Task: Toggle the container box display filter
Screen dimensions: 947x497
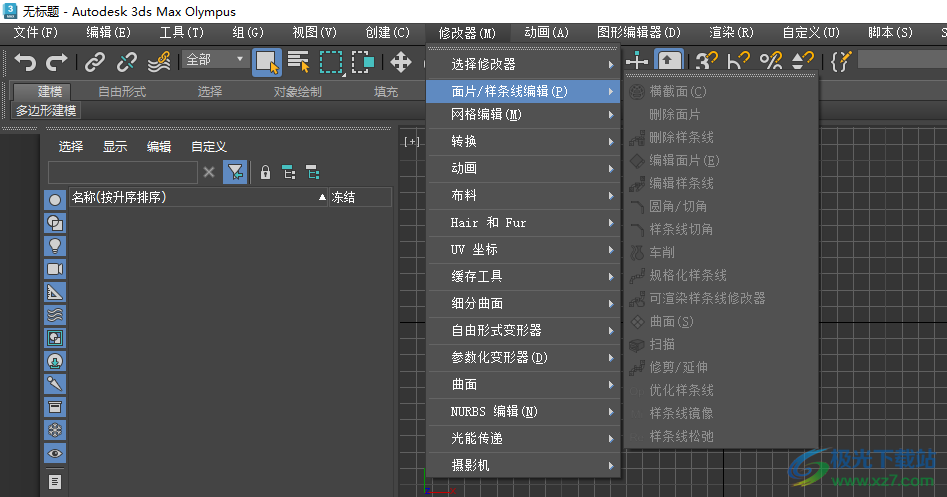Action: 55,407
